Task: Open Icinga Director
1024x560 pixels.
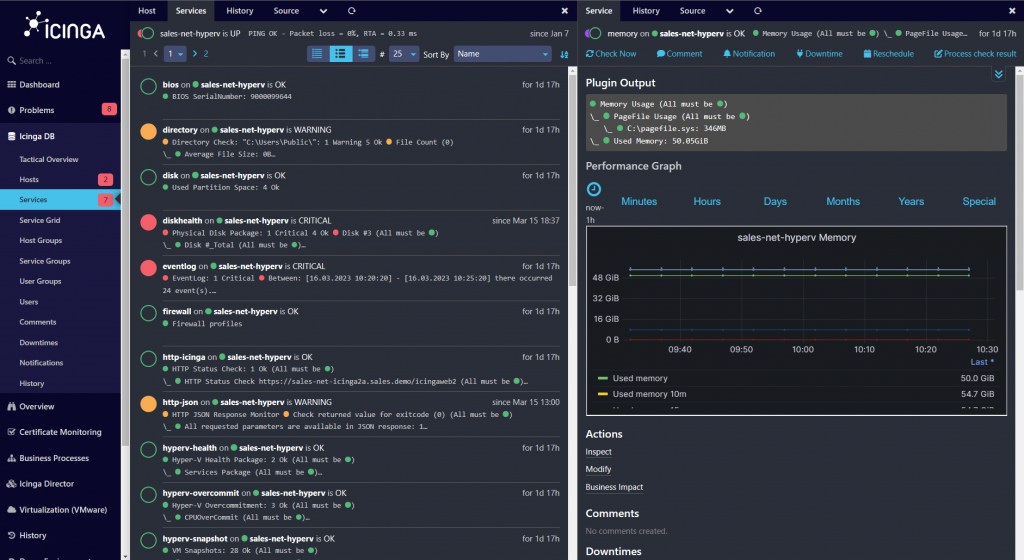Action: pyautogui.click(x=40, y=484)
